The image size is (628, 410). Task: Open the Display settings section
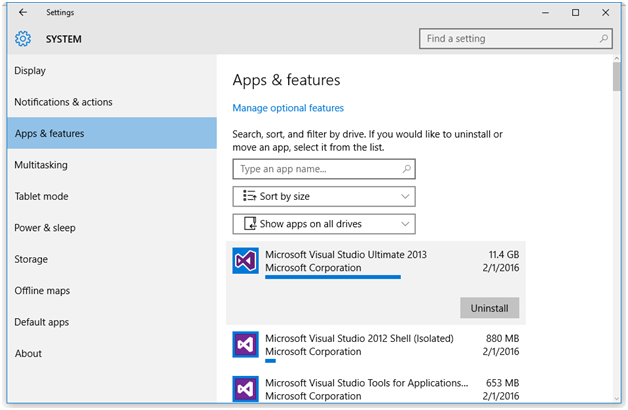(30, 71)
